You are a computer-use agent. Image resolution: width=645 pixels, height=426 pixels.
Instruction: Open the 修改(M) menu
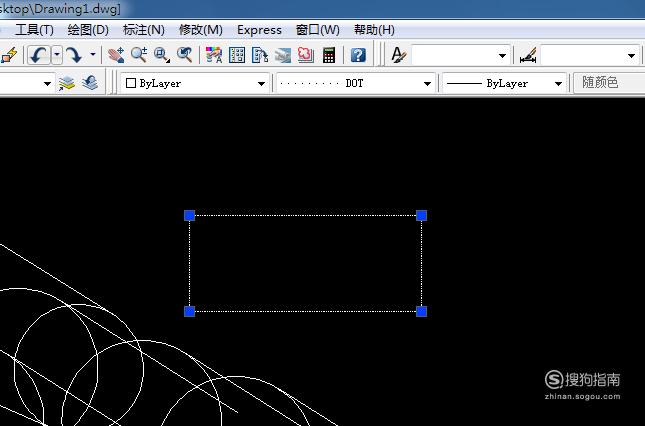(201, 30)
